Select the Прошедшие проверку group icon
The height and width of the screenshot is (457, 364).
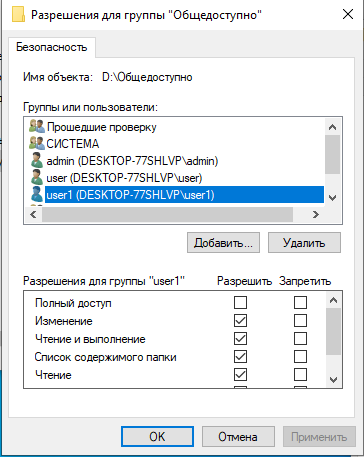point(36,127)
